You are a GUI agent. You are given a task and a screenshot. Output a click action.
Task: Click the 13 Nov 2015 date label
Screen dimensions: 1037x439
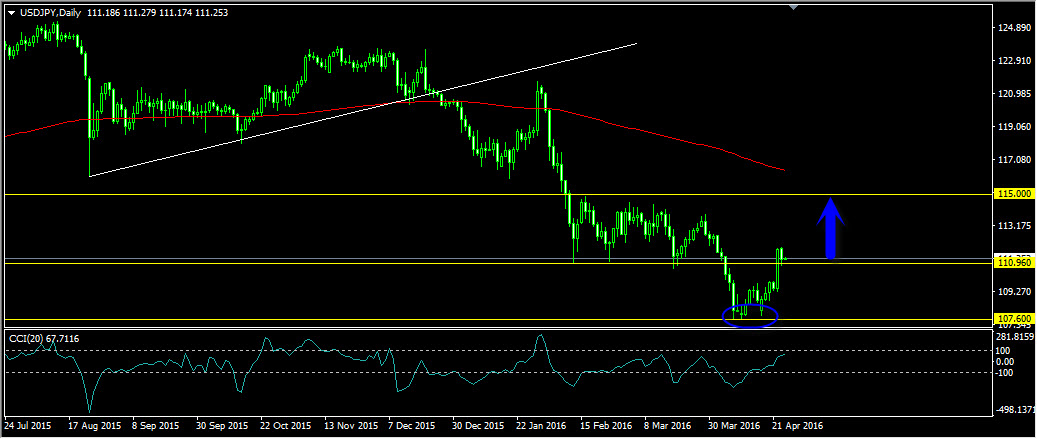[350, 426]
